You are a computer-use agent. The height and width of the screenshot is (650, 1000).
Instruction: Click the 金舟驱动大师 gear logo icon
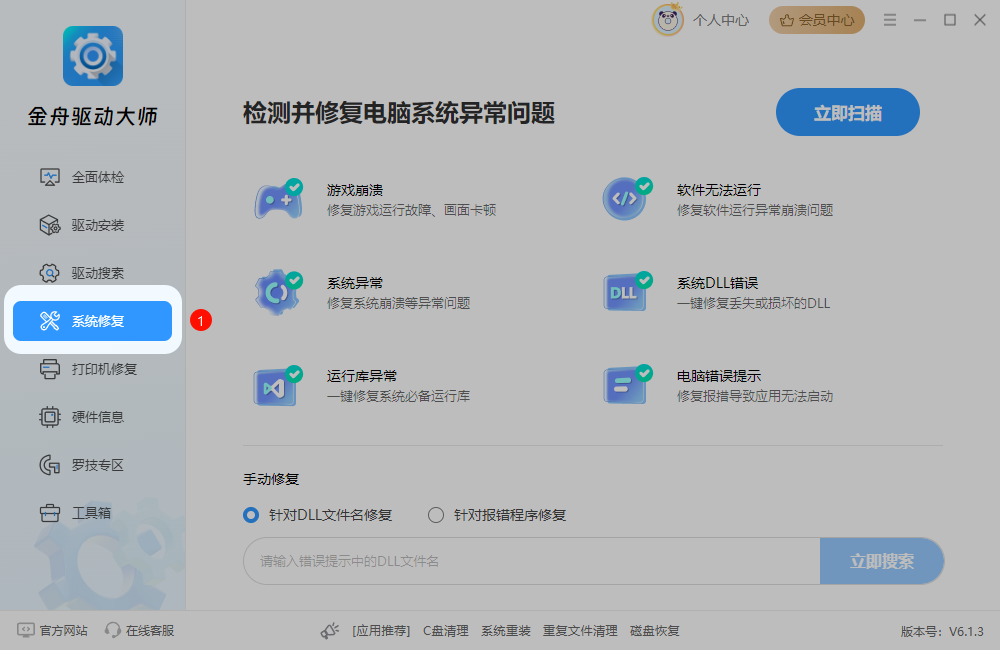tap(93, 56)
